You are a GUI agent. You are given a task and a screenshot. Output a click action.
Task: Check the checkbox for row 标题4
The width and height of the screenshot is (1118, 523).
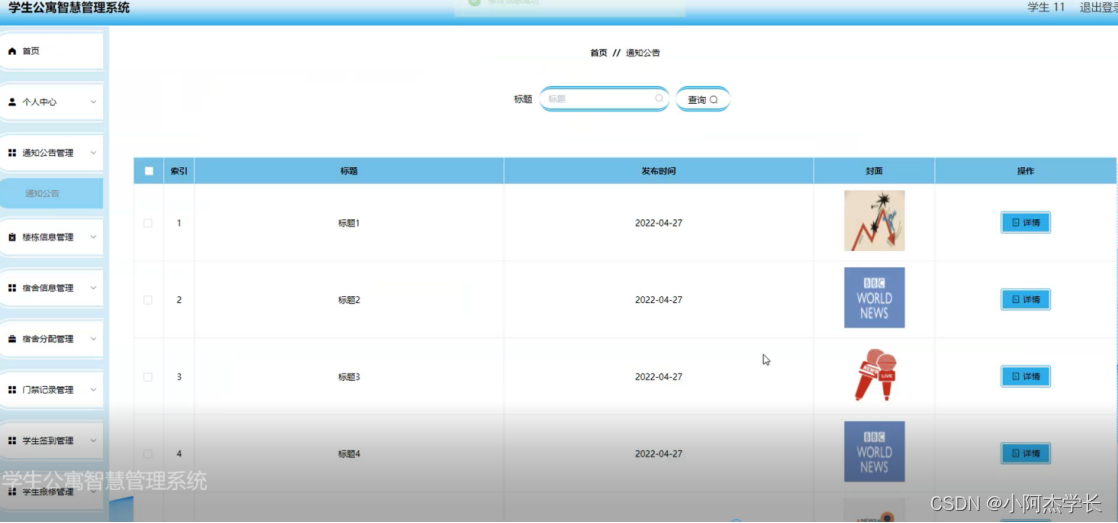click(x=148, y=454)
